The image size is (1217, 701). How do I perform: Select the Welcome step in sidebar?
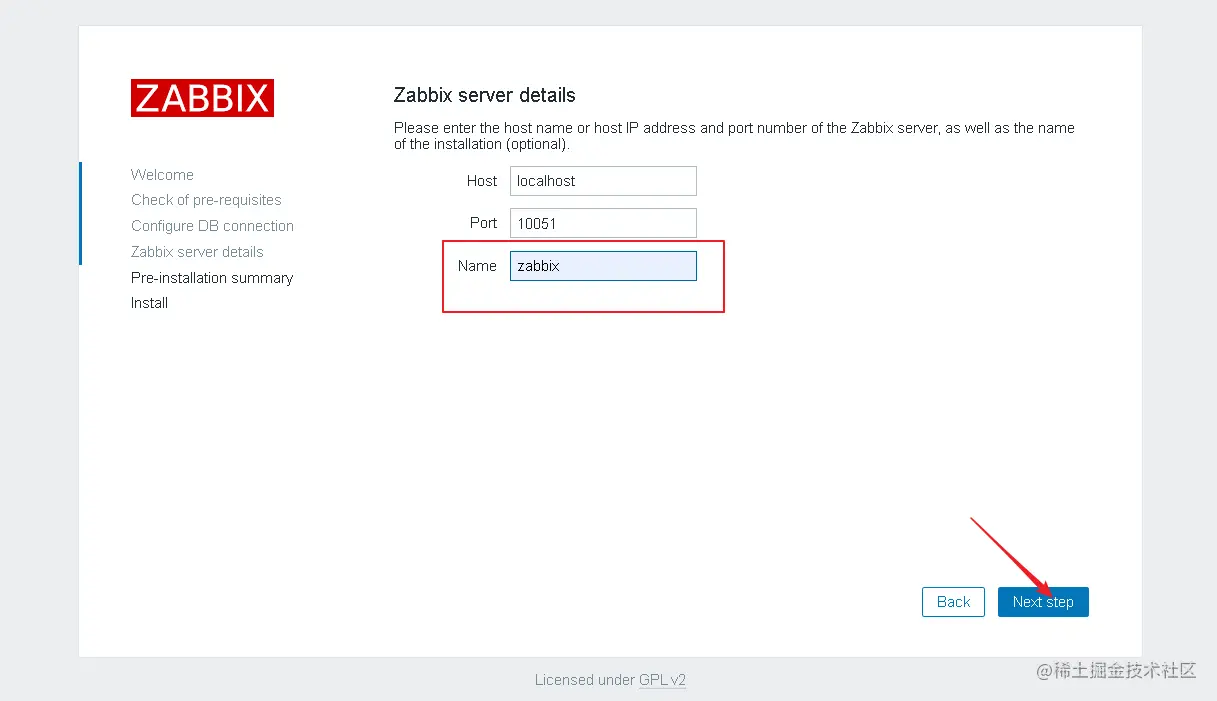162,174
